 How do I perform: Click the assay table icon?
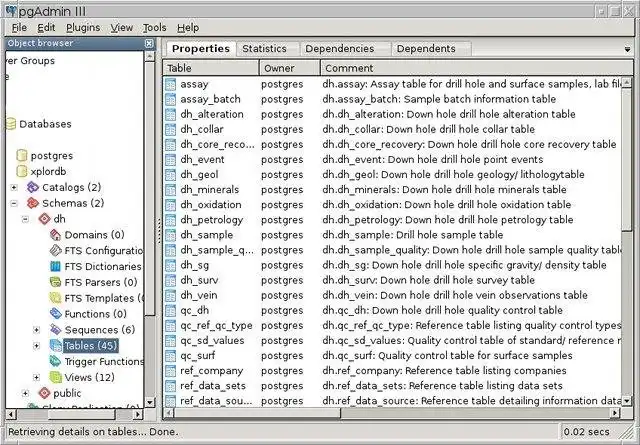tap(170, 84)
